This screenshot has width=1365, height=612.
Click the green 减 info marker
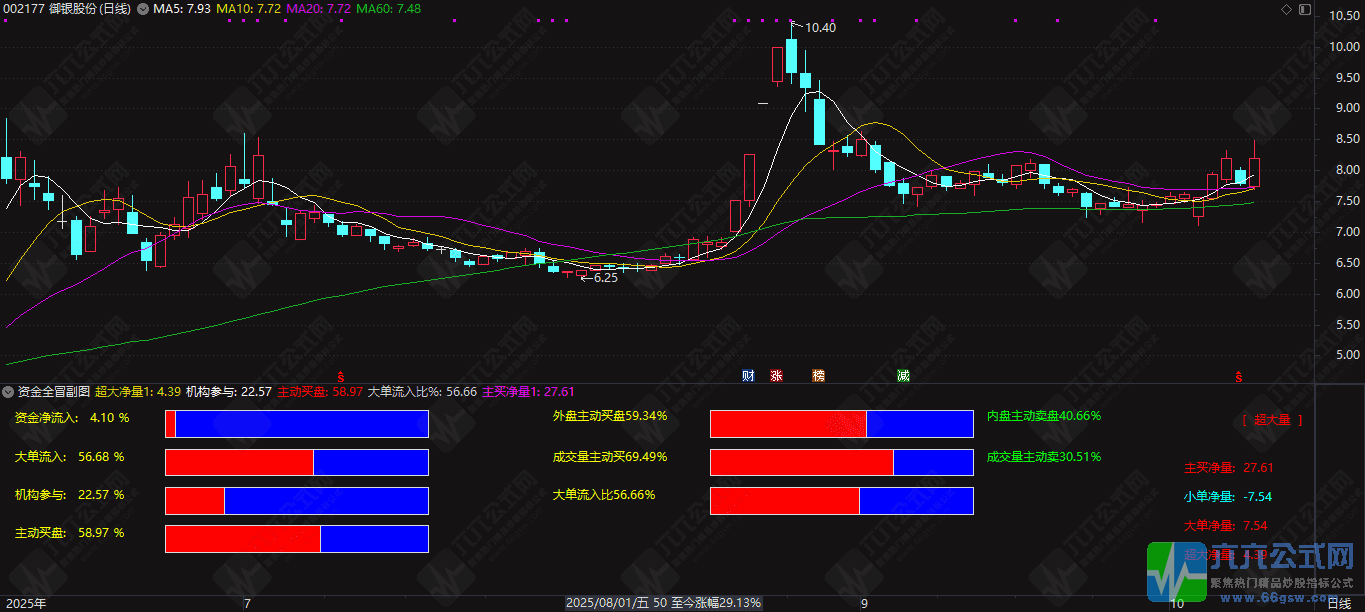[x=903, y=376]
